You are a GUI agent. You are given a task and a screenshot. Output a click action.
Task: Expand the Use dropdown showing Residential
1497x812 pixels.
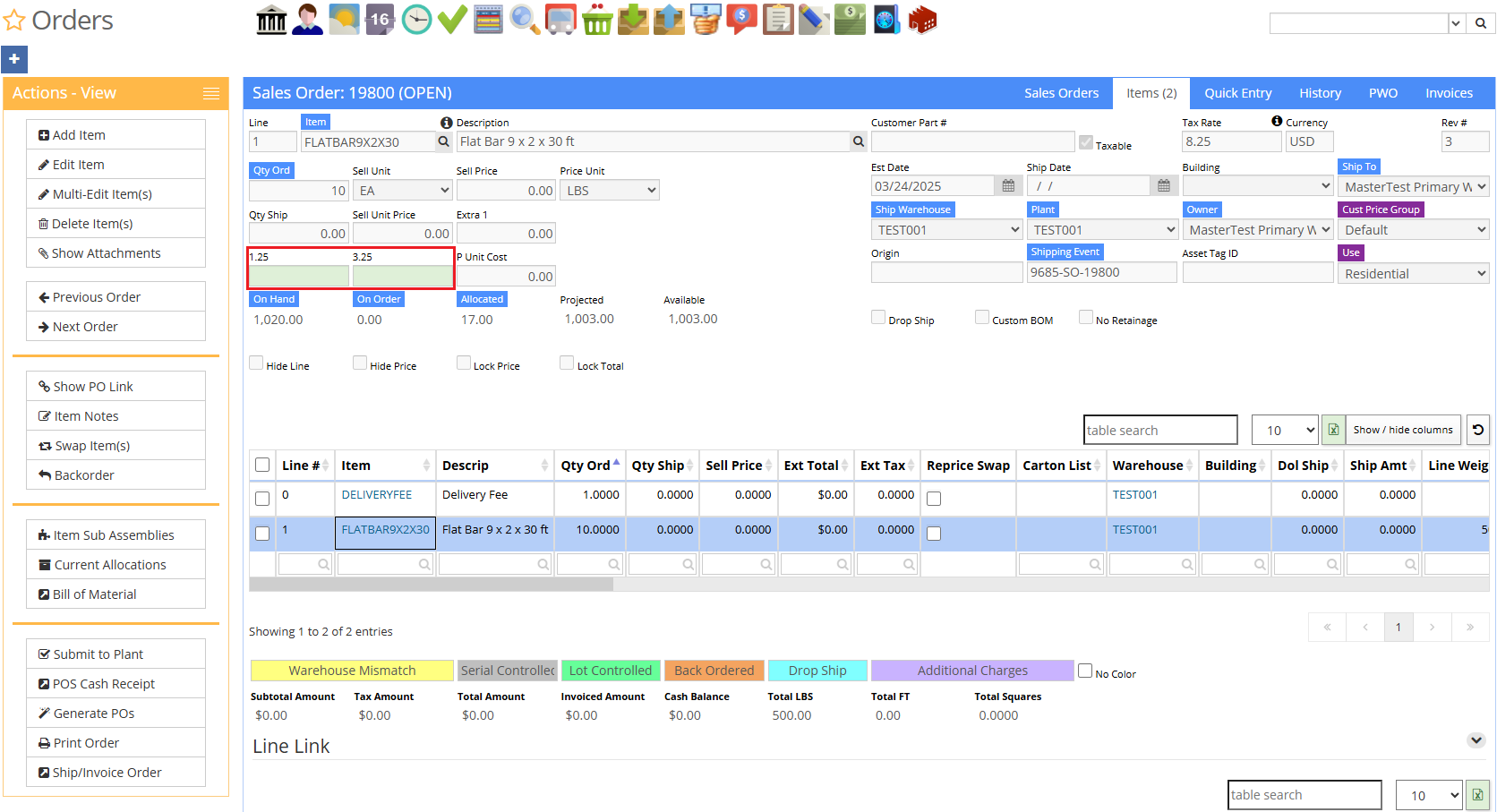(x=1413, y=274)
